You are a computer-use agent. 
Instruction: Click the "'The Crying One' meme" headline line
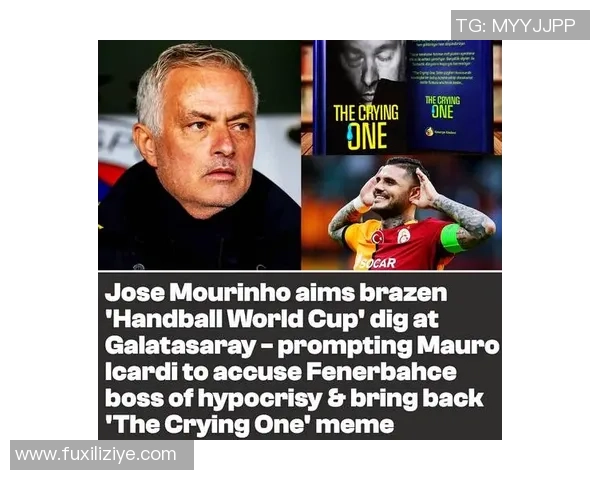tap(249, 425)
